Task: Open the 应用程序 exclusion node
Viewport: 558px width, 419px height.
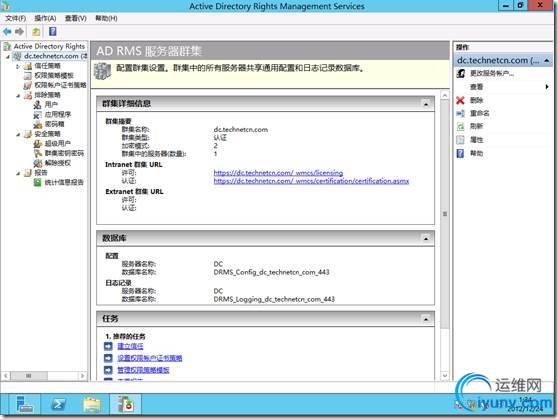Action: [58, 114]
